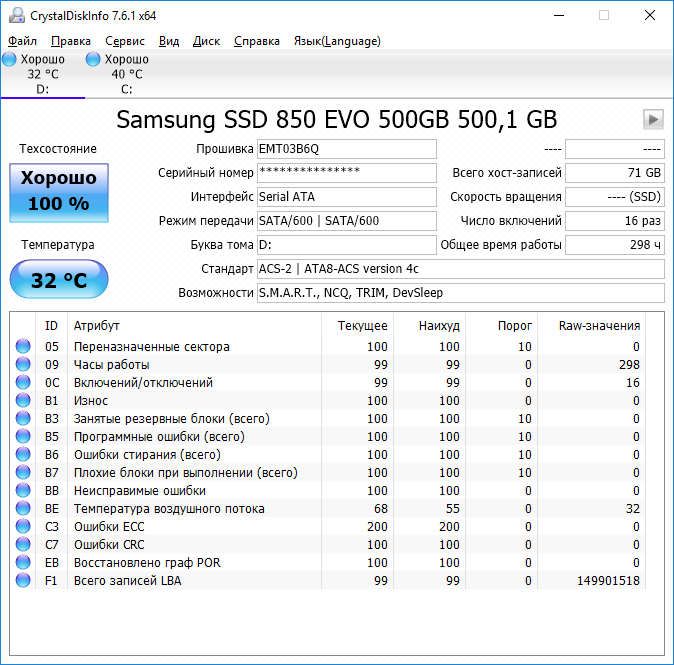Click the ID column header

pos(51,326)
